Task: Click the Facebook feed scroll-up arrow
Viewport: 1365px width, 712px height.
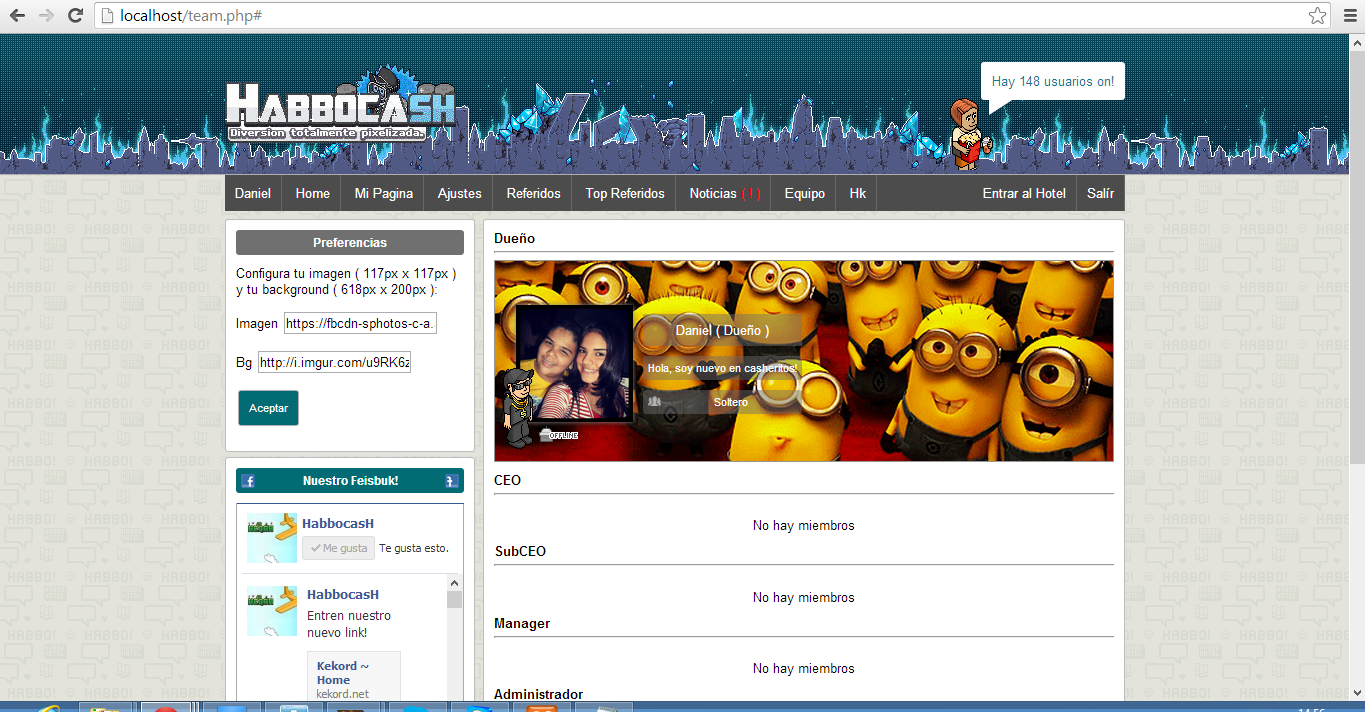Action: (x=454, y=583)
